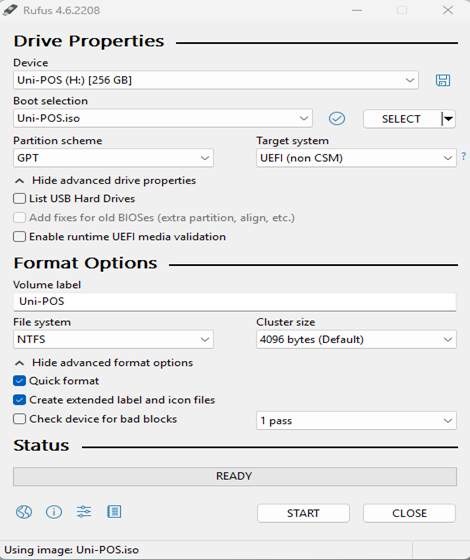The image size is (470, 560).
Task: Click the CLOSE button
Action: [x=409, y=513]
